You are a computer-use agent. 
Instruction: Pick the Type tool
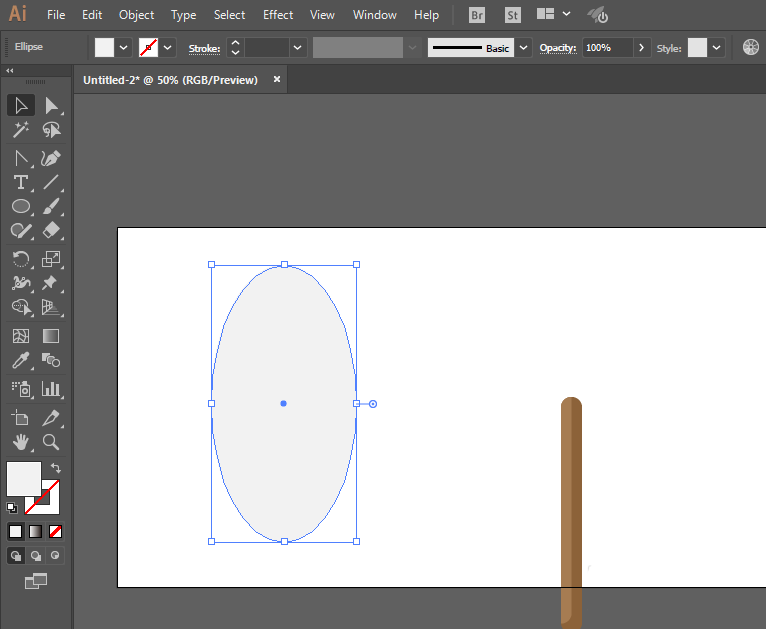pyautogui.click(x=20, y=182)
